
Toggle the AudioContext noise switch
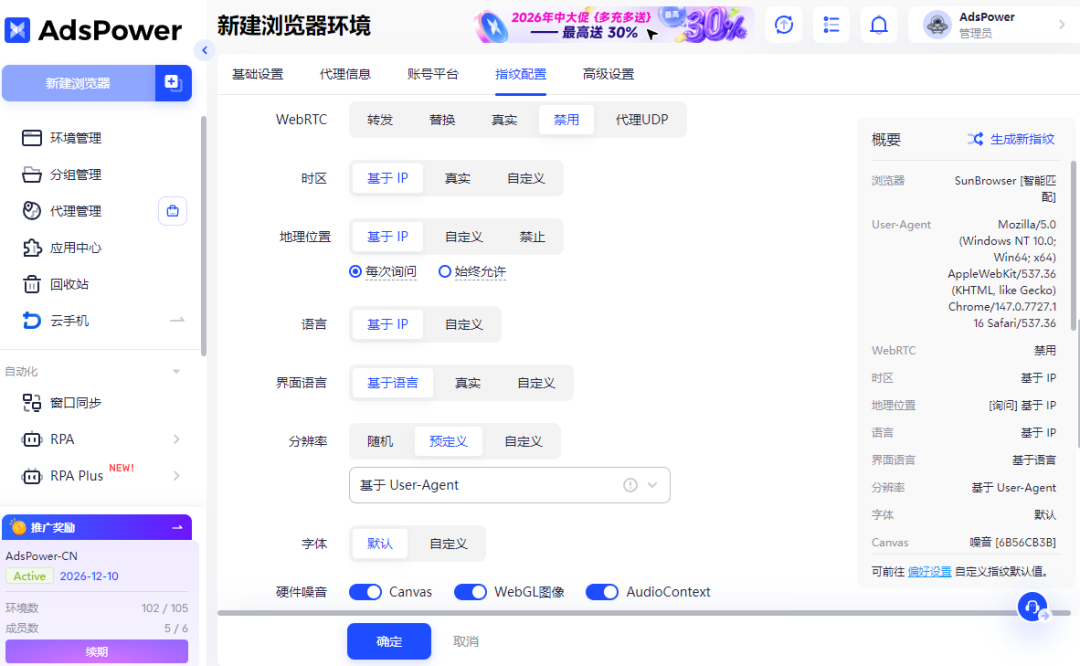pos(602,592)
